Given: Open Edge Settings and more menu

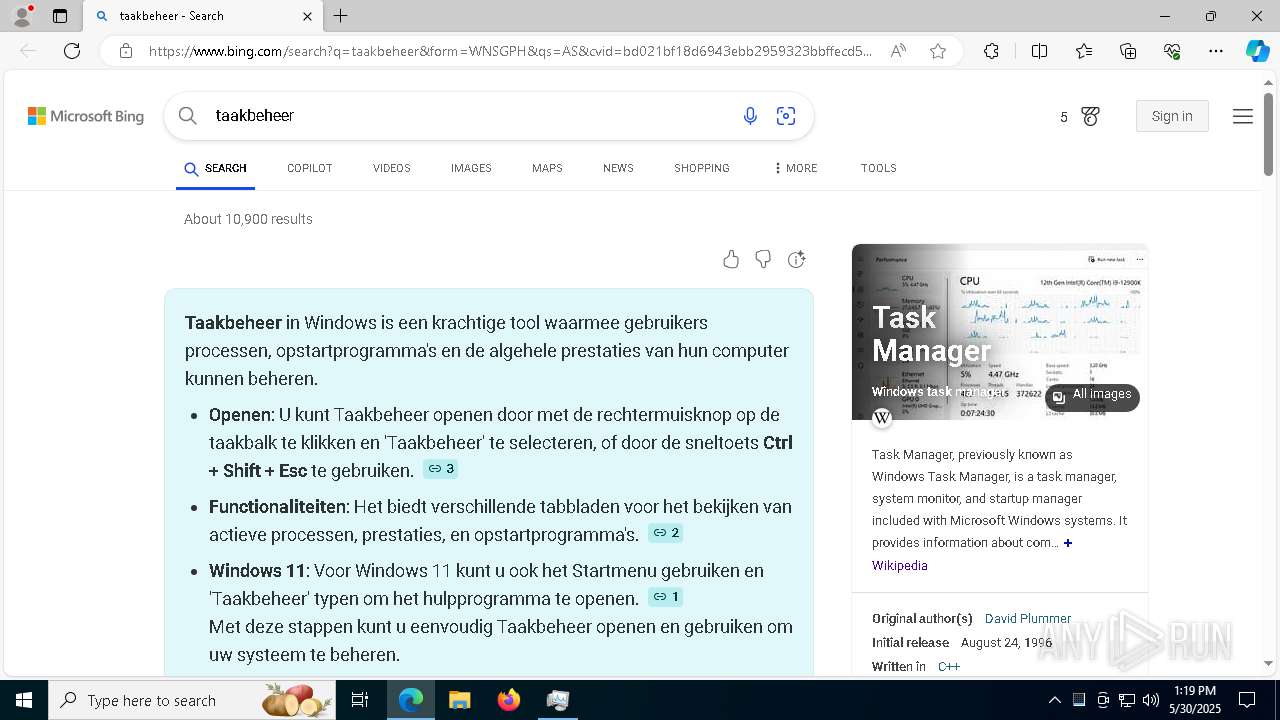Looking at the screenshot, I should pos(1216,51).
